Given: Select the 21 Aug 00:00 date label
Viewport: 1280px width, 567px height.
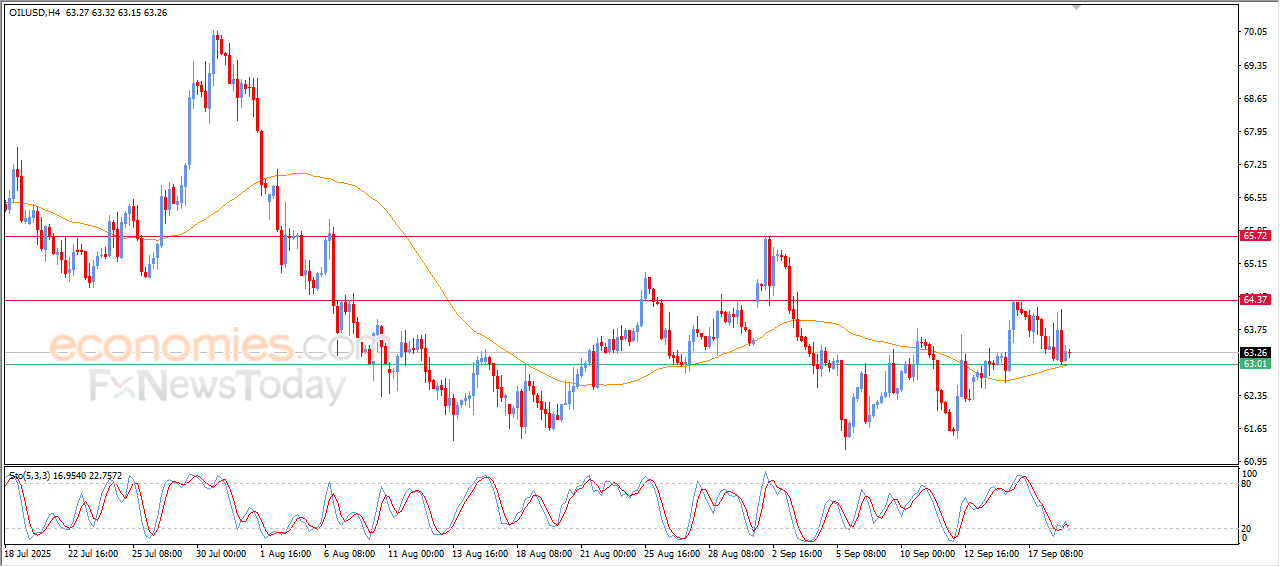Looking at the screenshot, I should pyautogui.click(x=608, y=553).
